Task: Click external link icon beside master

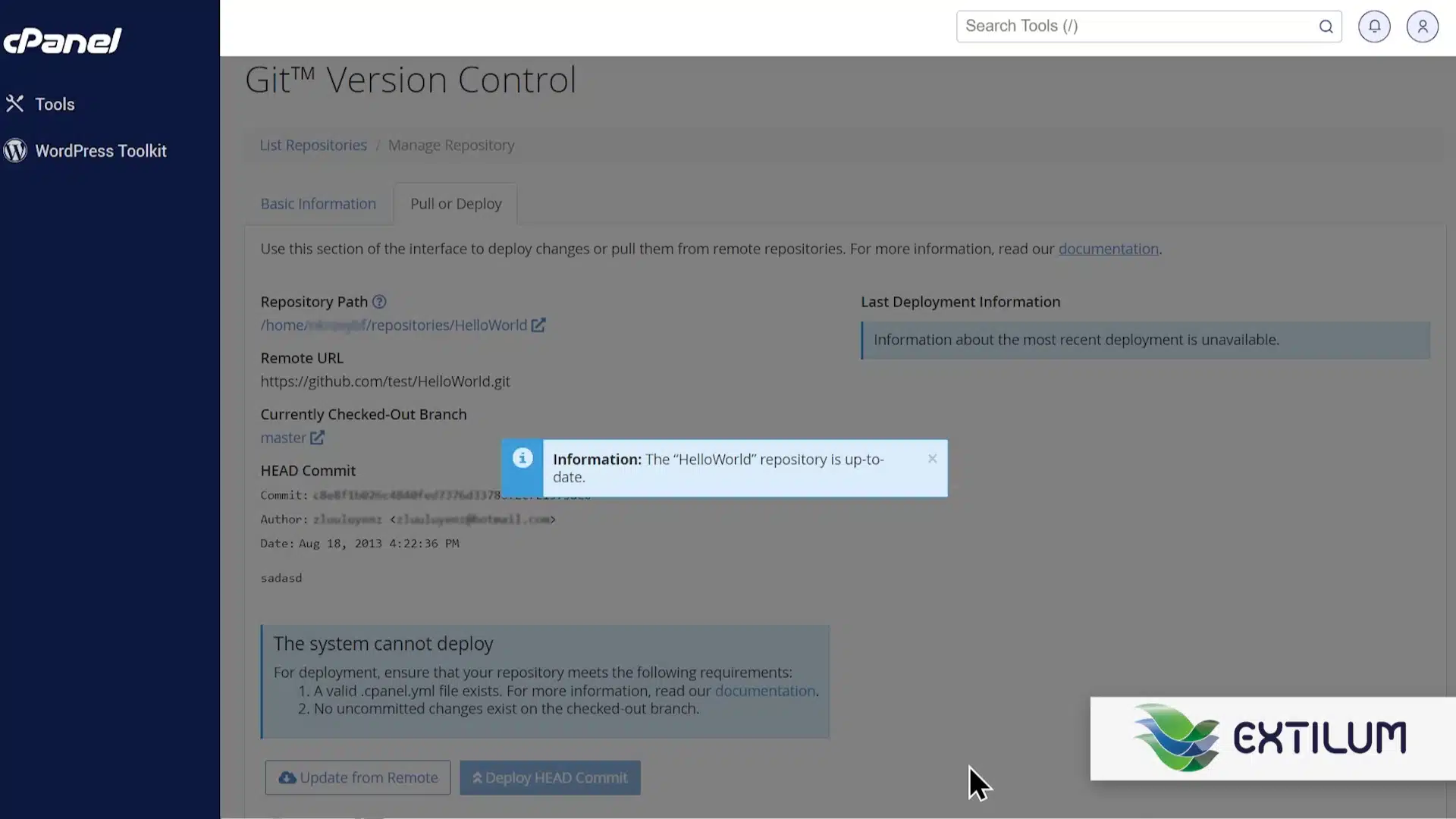Action: [317, 438]
